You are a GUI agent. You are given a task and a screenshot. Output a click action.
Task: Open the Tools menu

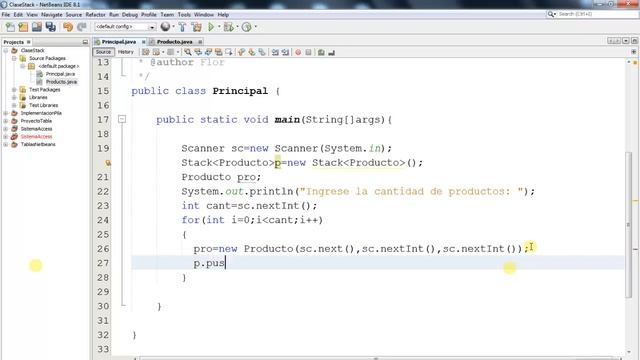tap(184, 15)
